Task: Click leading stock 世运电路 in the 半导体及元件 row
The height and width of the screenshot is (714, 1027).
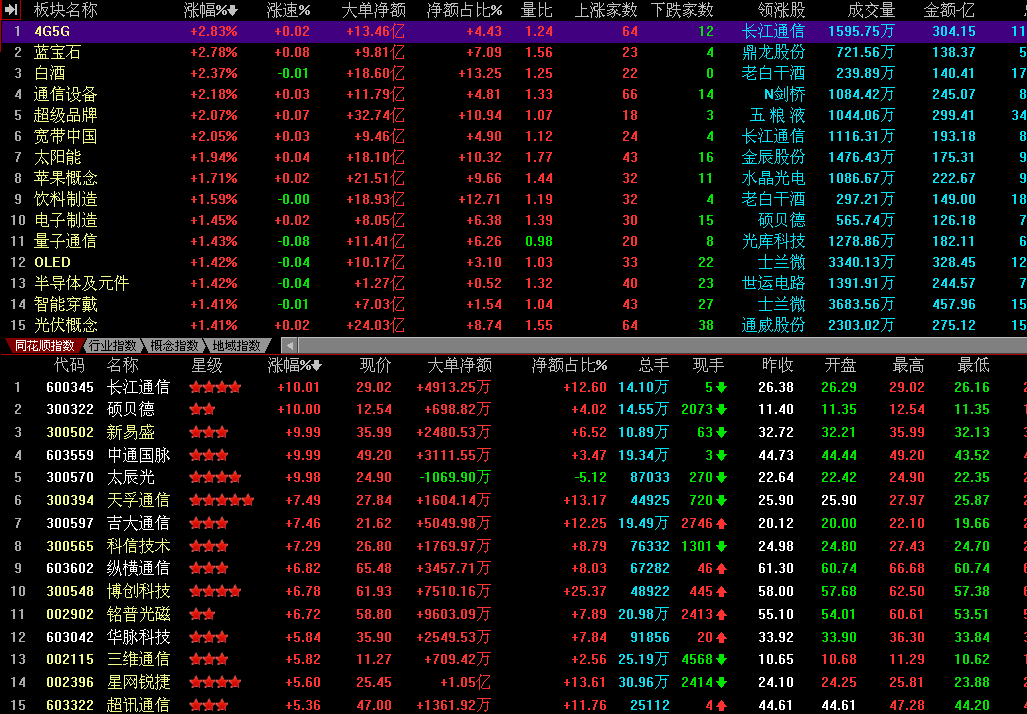Action: [774, 283]
